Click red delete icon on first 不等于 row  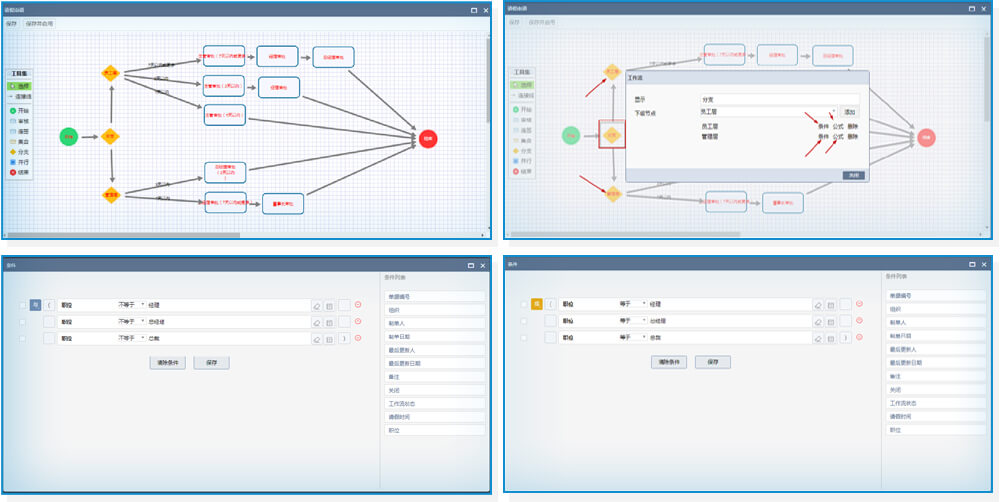(358, 305)
